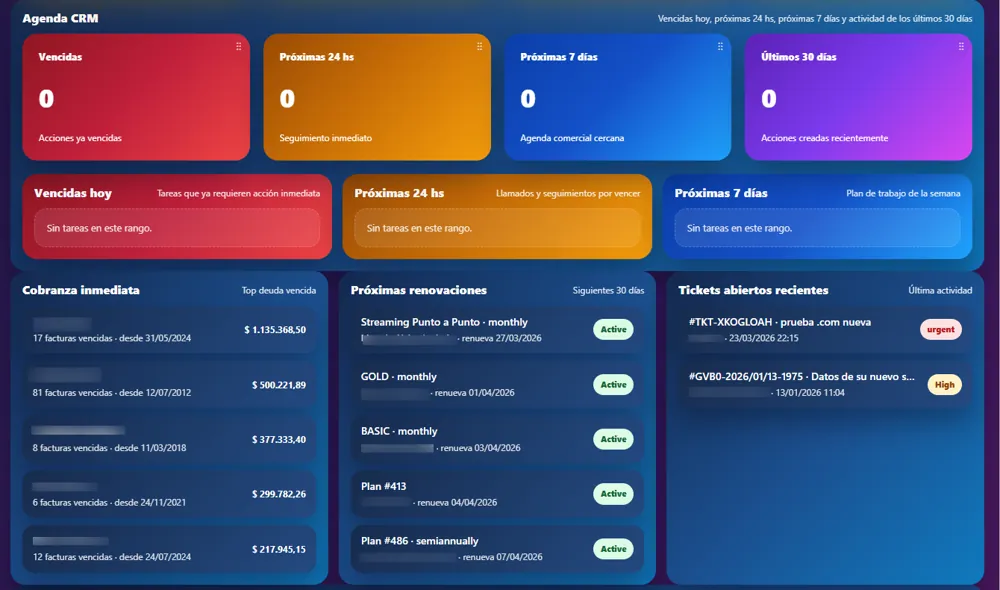This screenshot has width=1000, height=590.
Task: Click the drag handle on Vencidas card
Action: coord(238,46)
